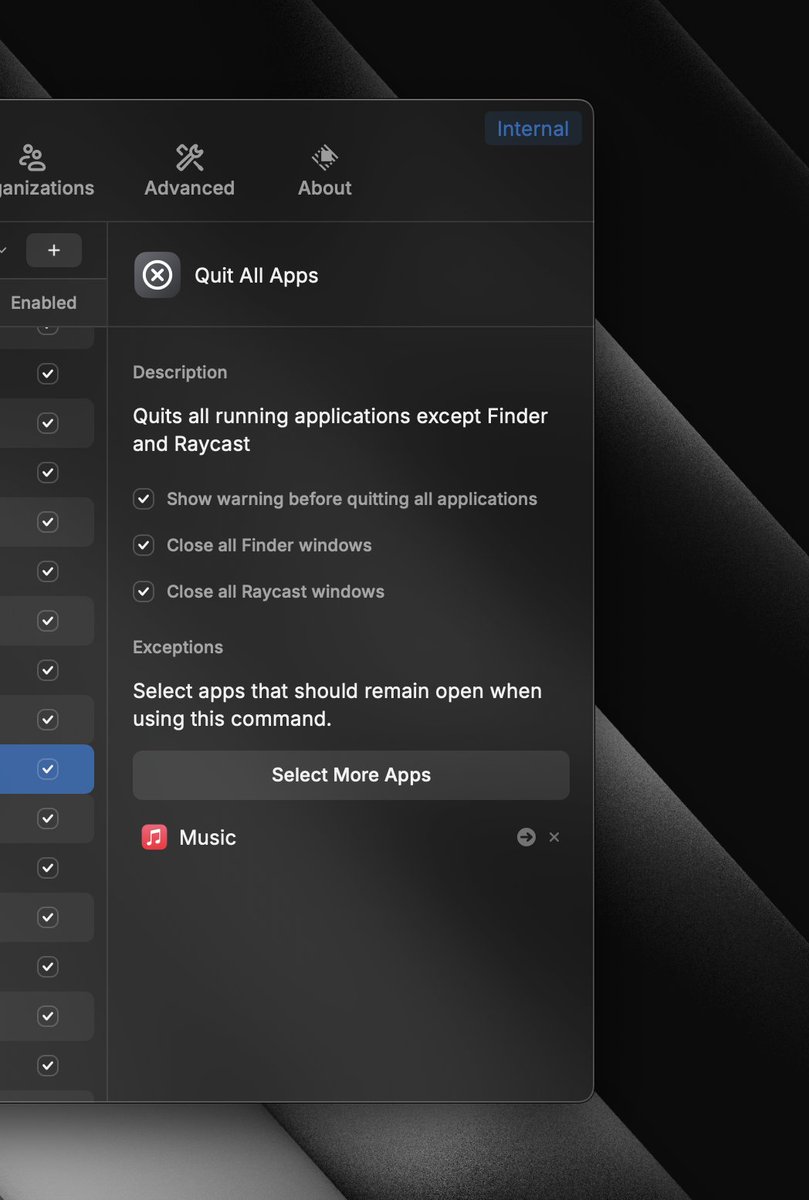Image resolution: width=809 pixels, height=1200 pixels.
Task: Click the 'Internal' badge
Action: coord(533,128)
